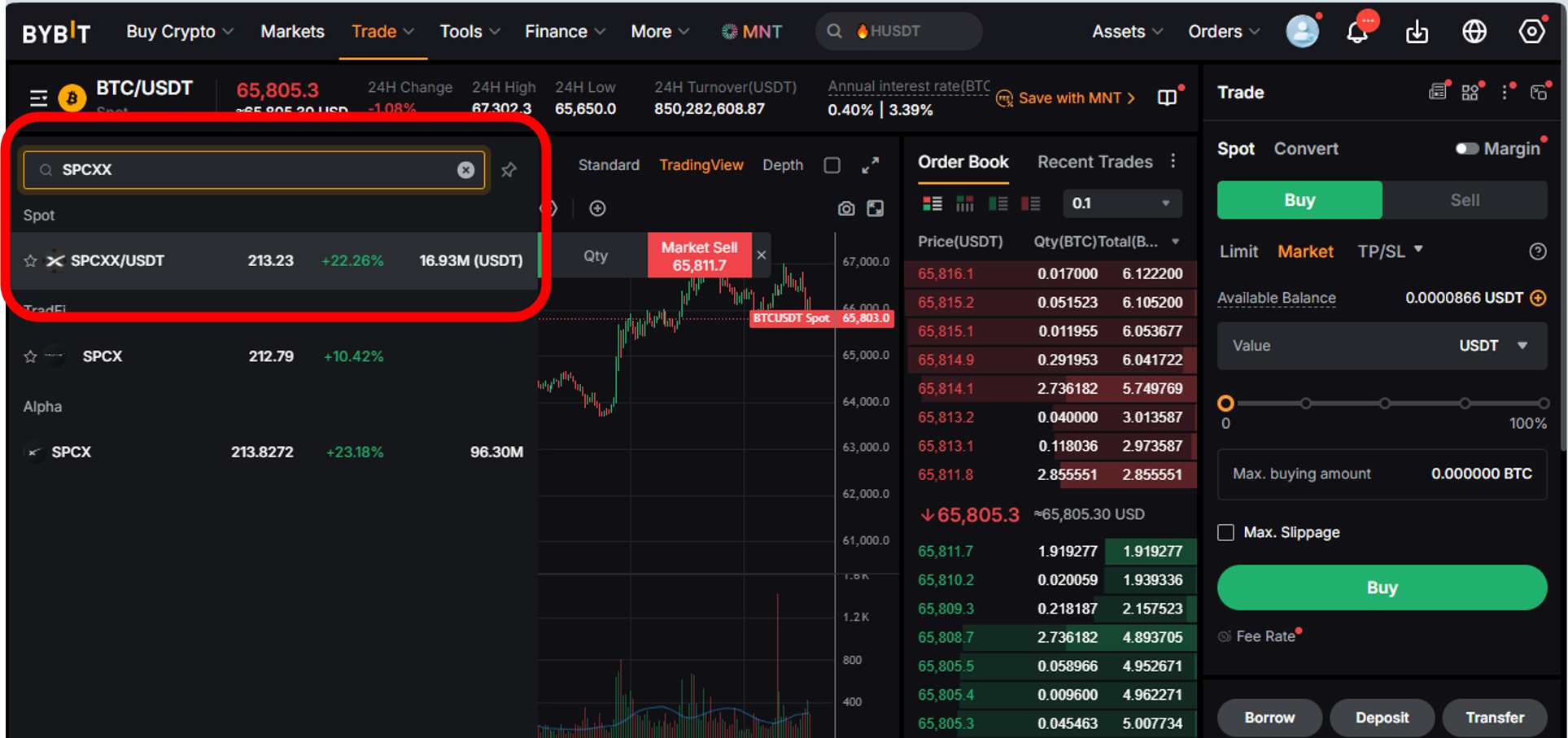Toggle the Margin switch

click(x=1466, y=149)
